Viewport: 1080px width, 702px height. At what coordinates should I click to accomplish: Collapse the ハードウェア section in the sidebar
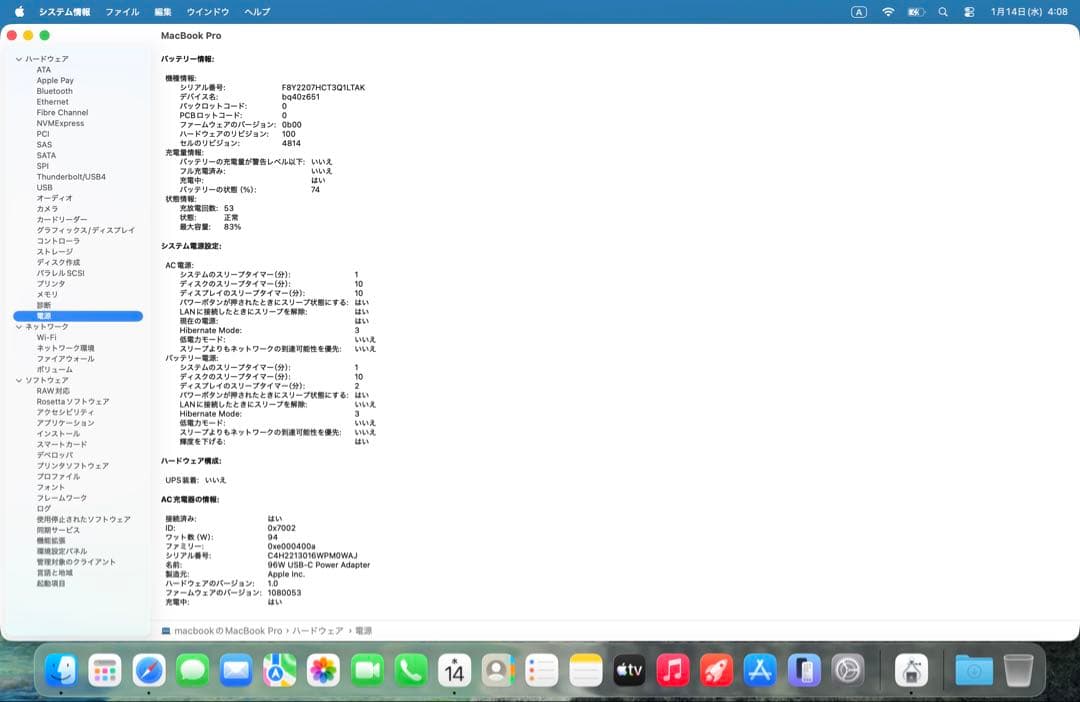[19, 58]
